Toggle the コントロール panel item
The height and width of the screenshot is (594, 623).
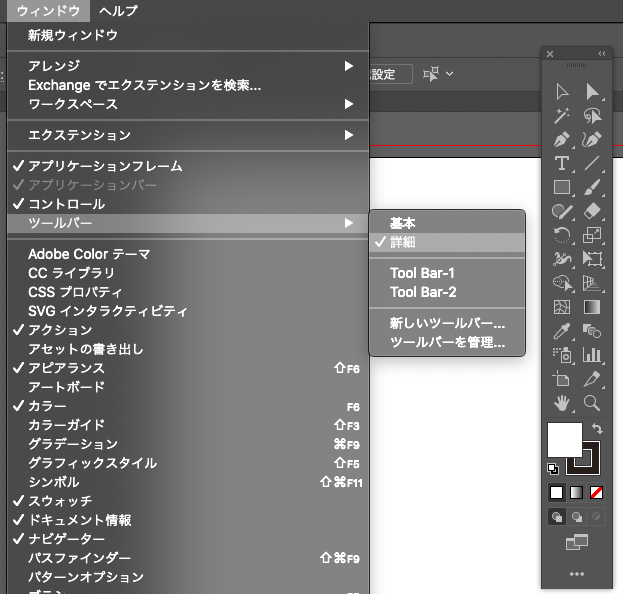pos(188,204)
